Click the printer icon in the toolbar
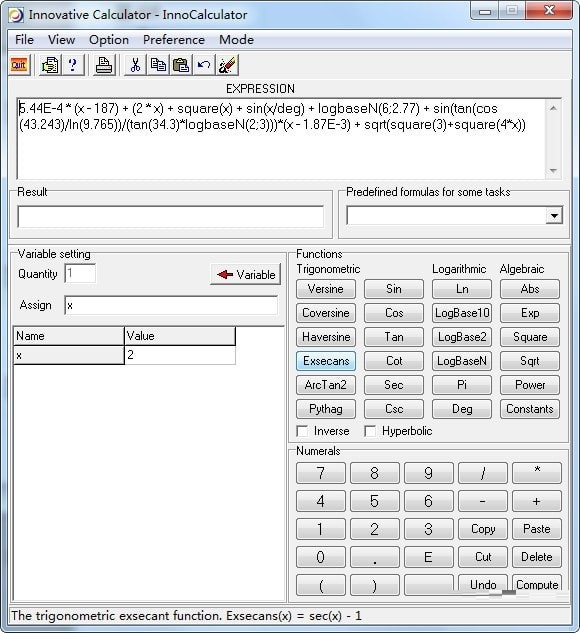Viewport: 580px width, 633px height. point(104,65)
